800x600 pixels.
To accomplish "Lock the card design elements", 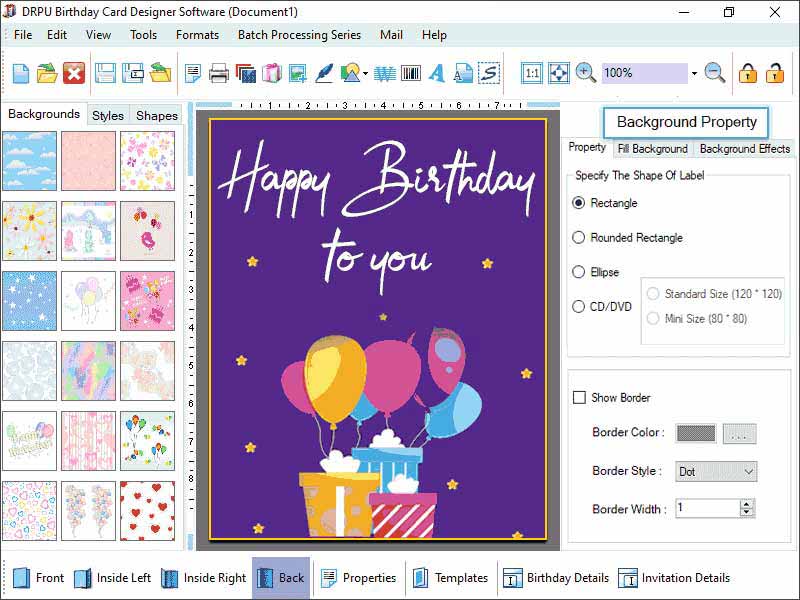I will pos(748,72).
